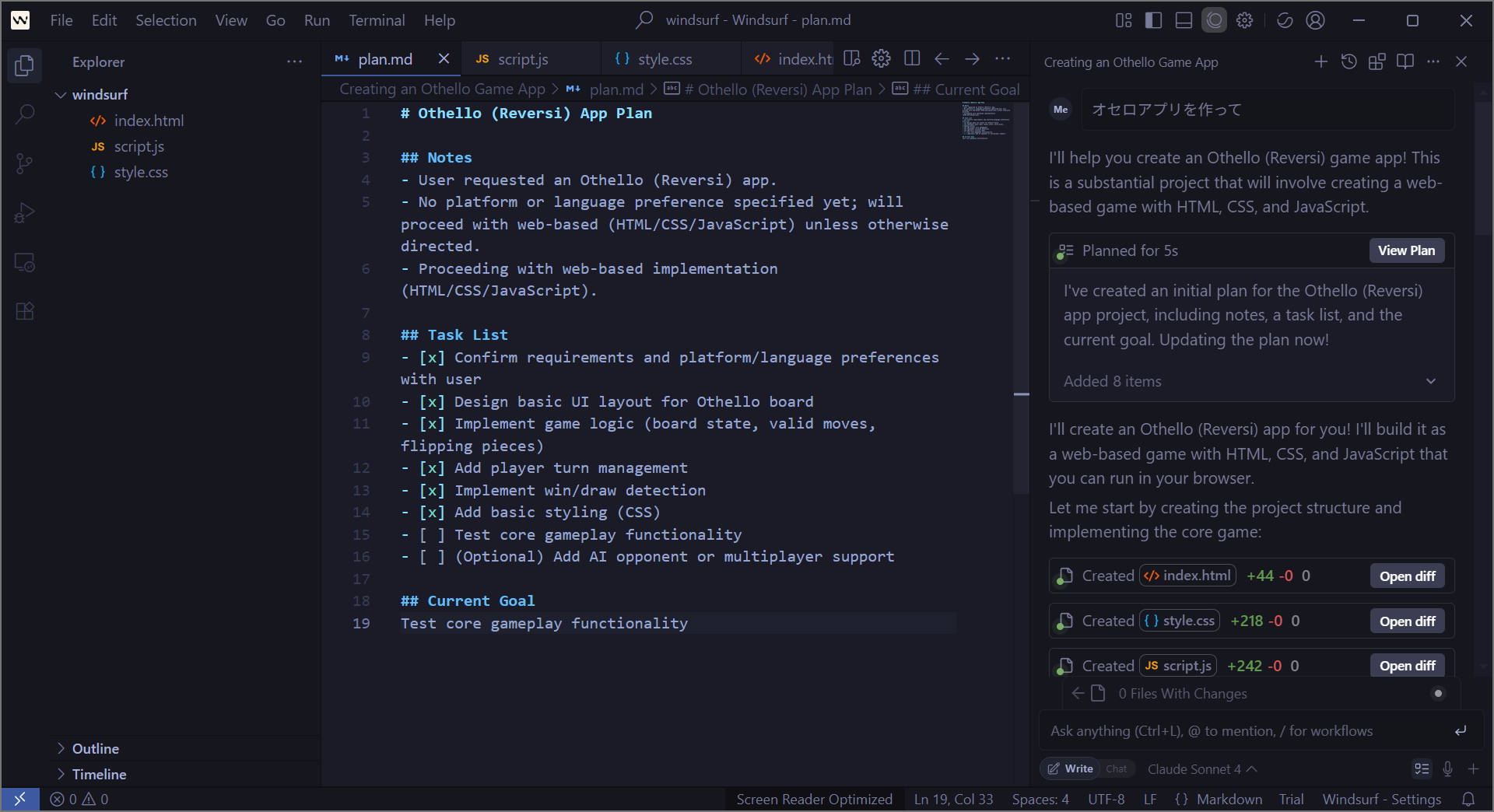This screenshot has height=812, width=1494.
Task: Open index.html in Explorer tree
Action: tap(149, 121)
